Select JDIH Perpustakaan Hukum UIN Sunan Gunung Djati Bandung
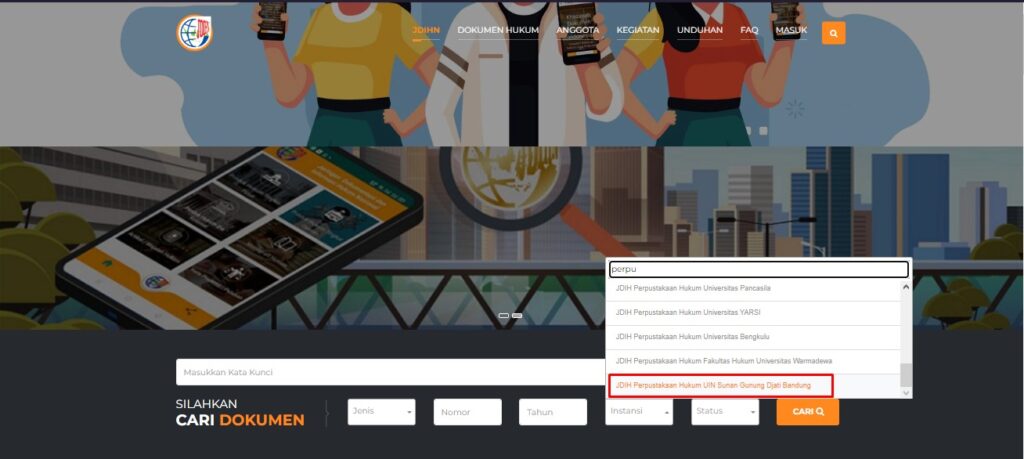The width and height of the screenshot is (1024, 459). [713, 385]
